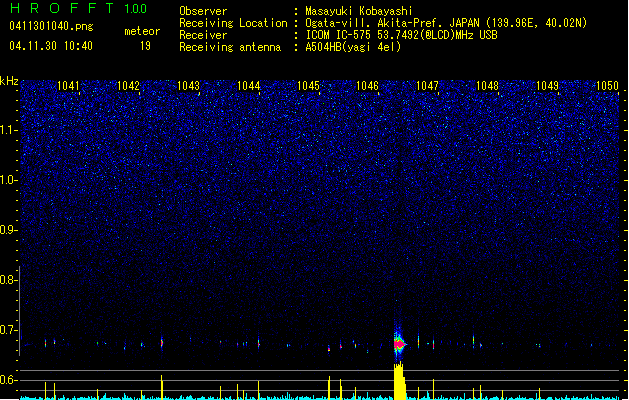Select antenna value A504HB(yagi 4el)
629x400 pixels.
pos(353,47)
